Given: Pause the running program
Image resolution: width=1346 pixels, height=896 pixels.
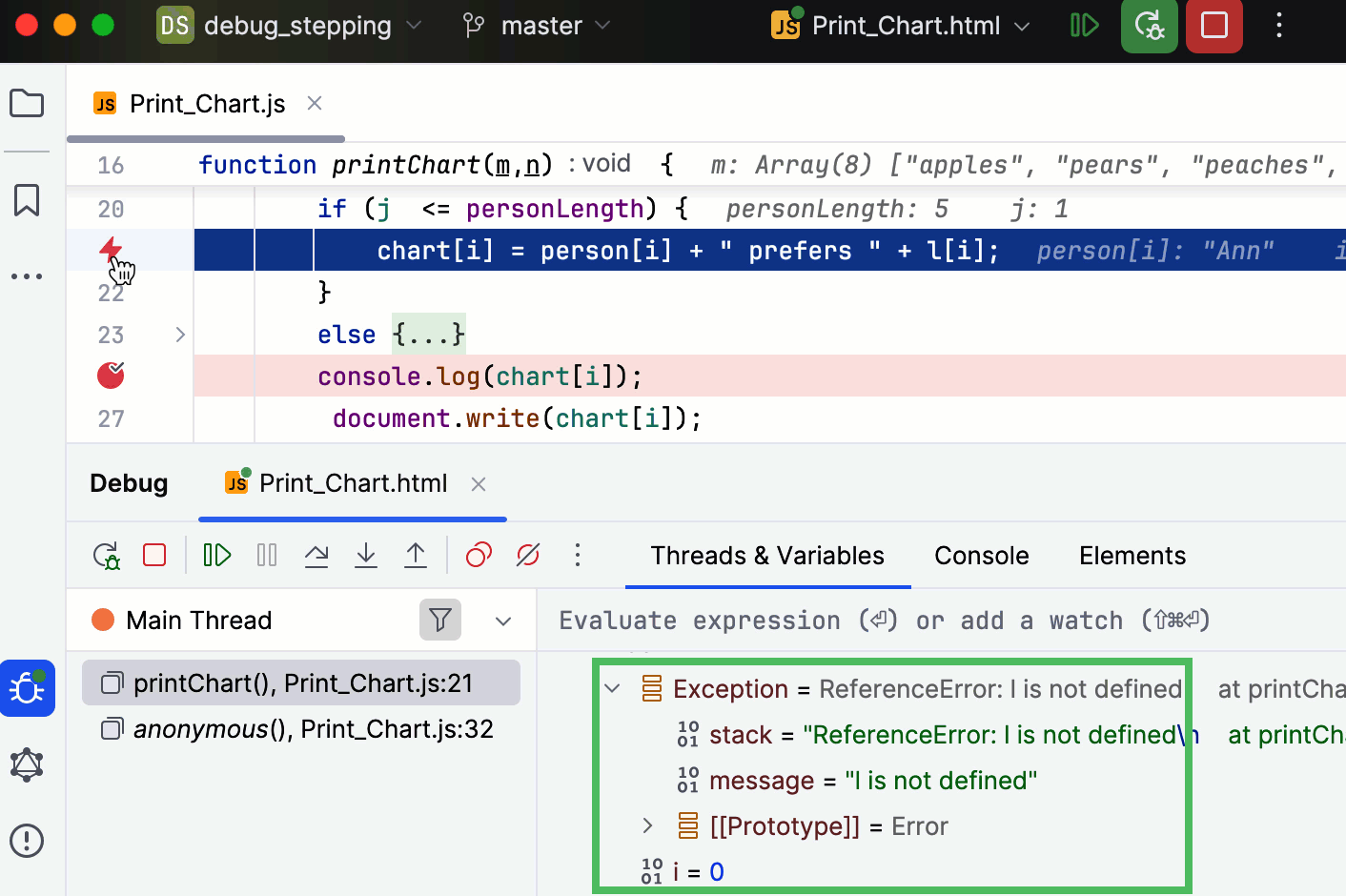Looking at the screenshot, I should coord(267,555).
